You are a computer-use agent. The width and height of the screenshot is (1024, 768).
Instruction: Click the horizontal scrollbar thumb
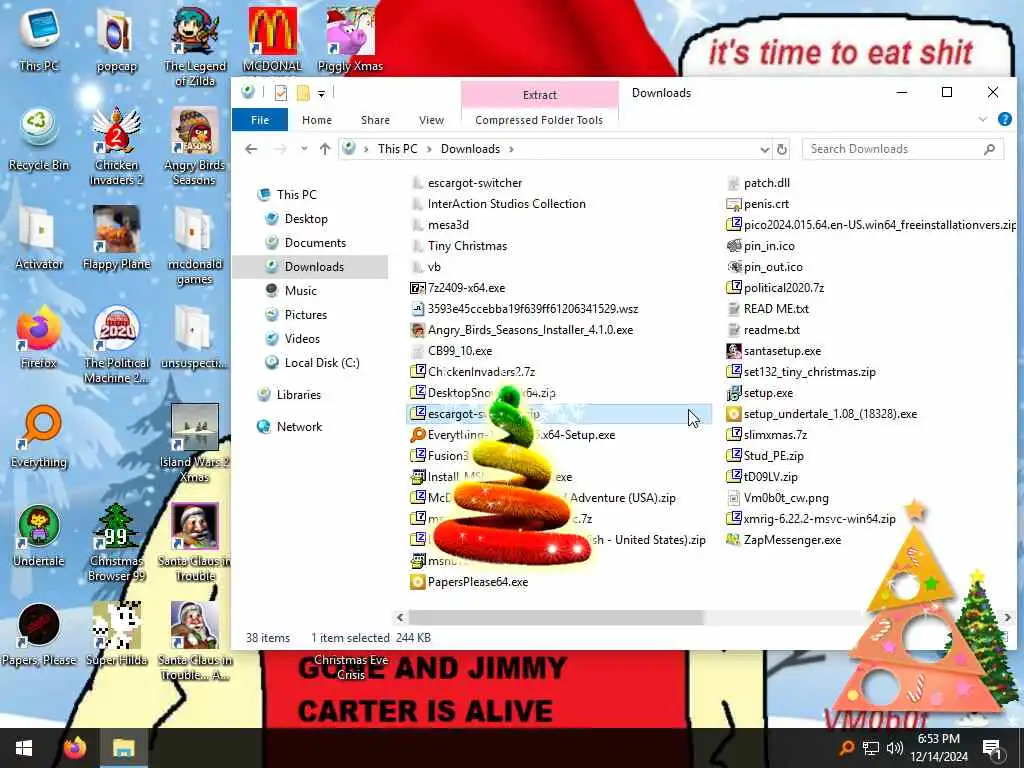coord(556,617)
